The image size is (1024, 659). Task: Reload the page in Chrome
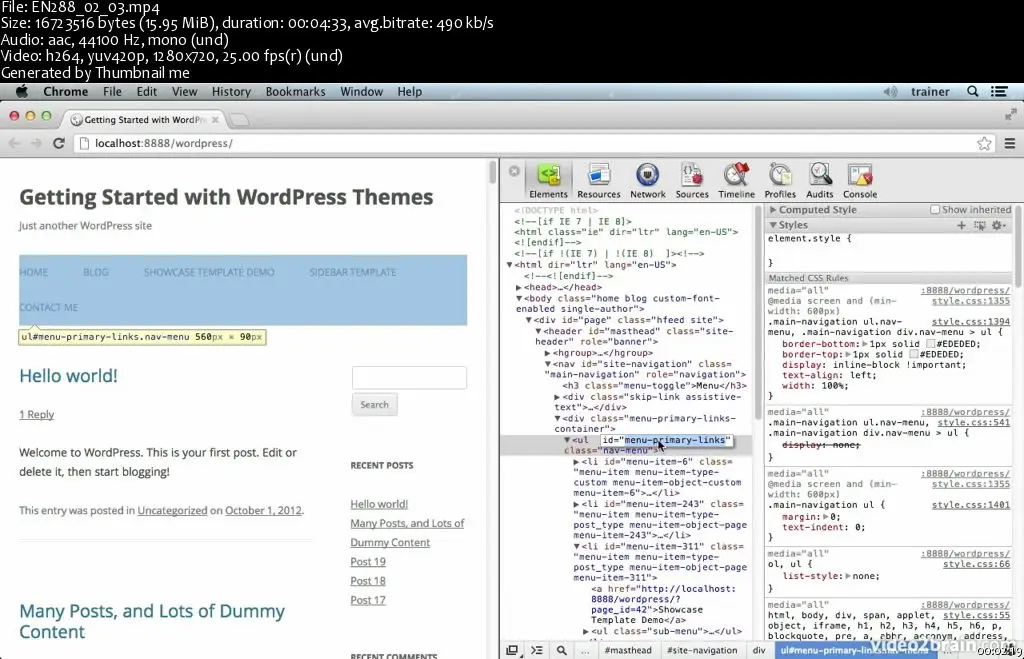click(59, 143)
